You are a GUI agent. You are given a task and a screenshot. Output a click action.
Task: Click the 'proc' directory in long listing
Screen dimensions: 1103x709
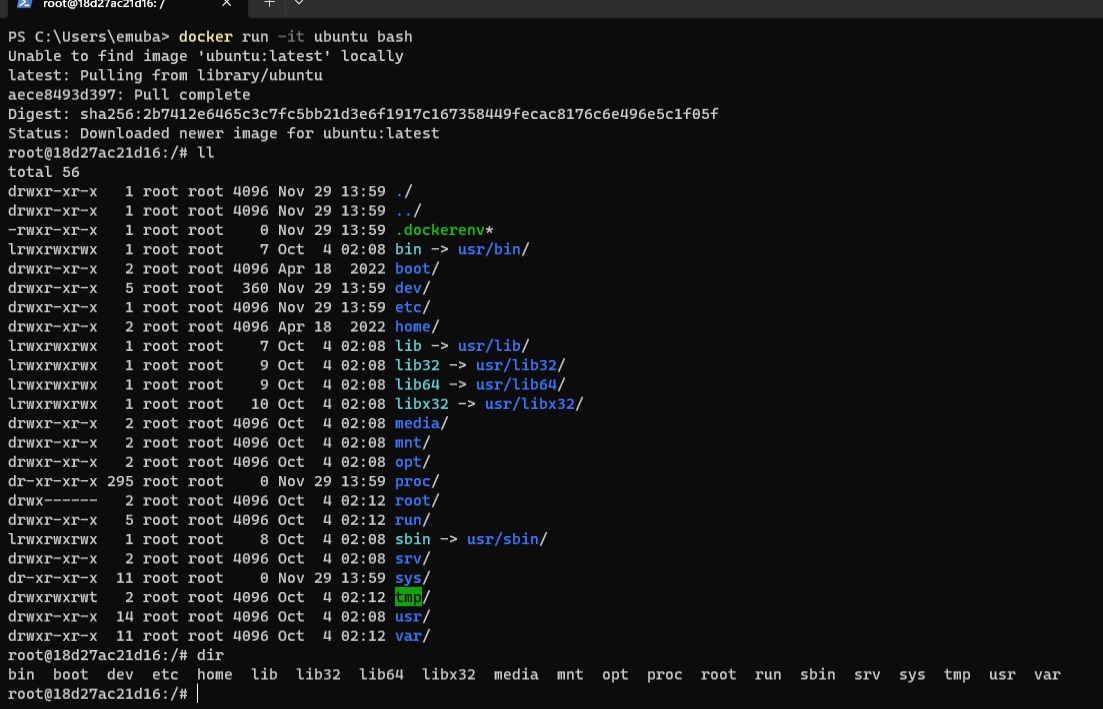tap(412, 481)
